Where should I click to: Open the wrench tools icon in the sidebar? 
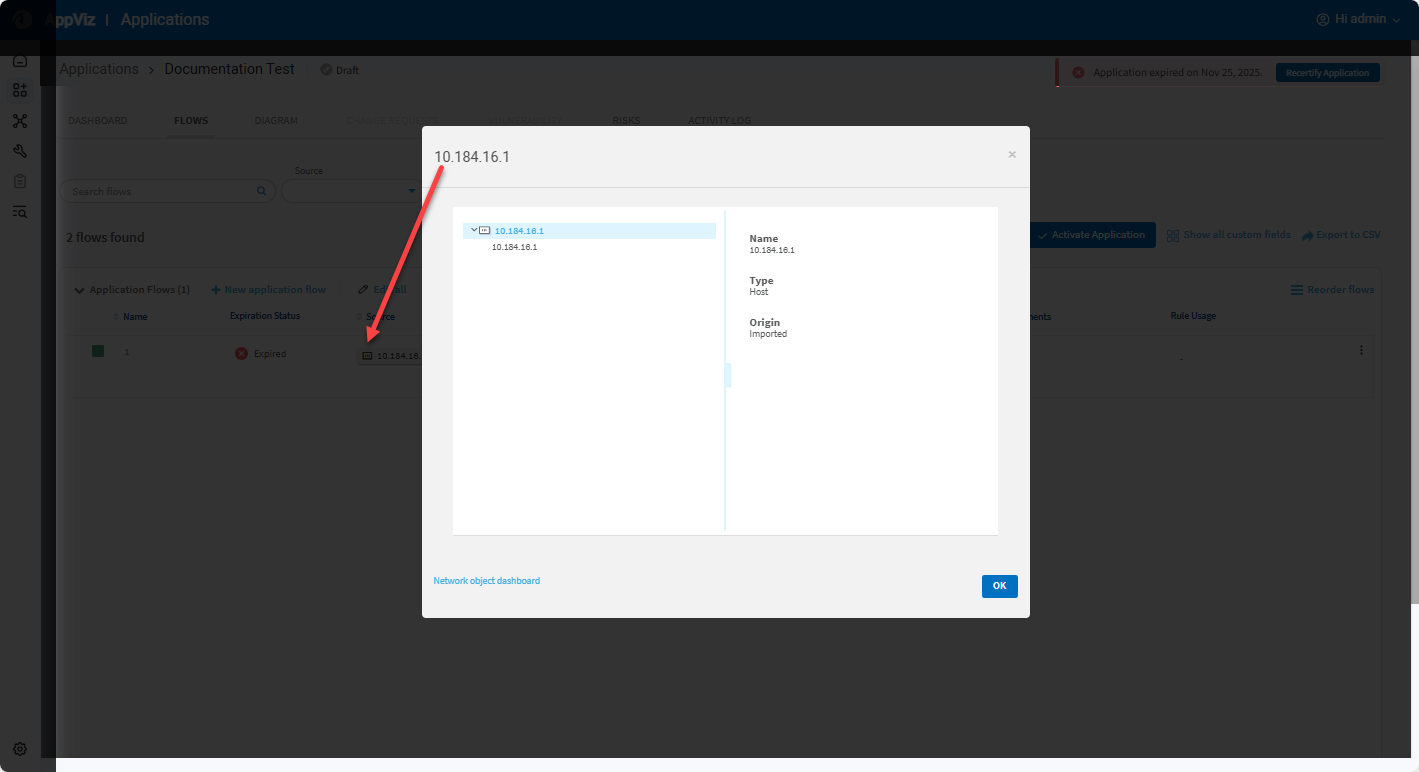[x=20, y=151]
